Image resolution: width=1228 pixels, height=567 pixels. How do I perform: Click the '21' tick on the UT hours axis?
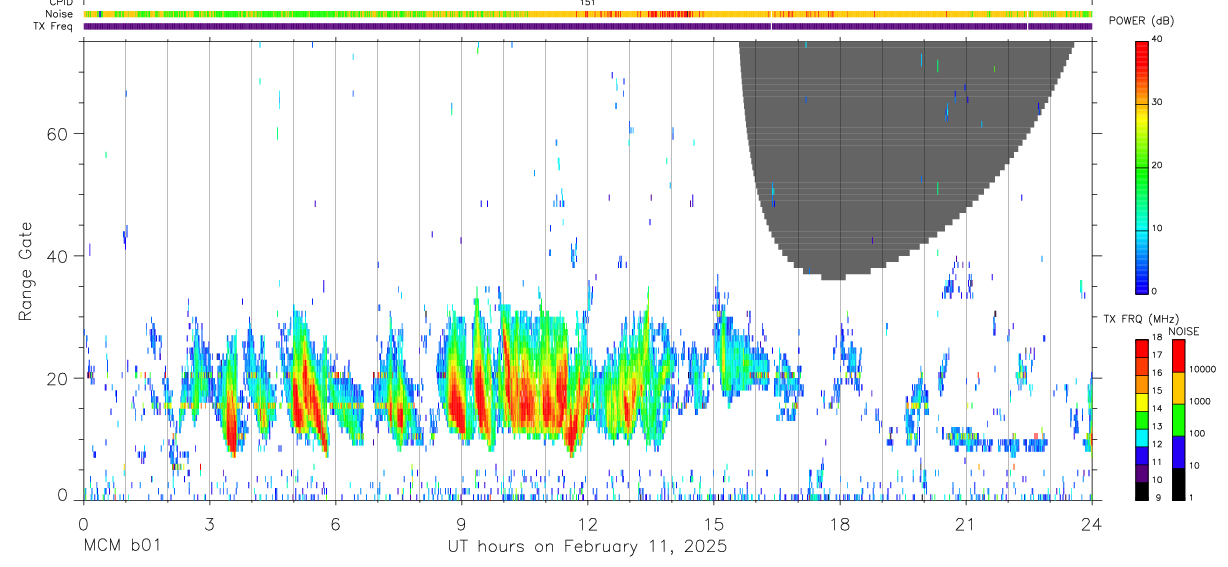(966, 524)
